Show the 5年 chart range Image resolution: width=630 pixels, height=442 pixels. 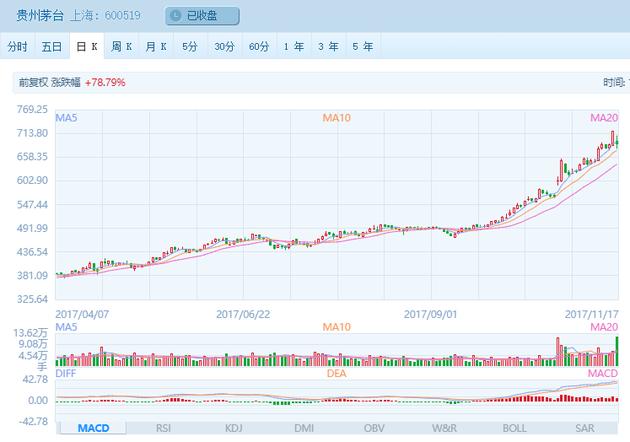363,47
